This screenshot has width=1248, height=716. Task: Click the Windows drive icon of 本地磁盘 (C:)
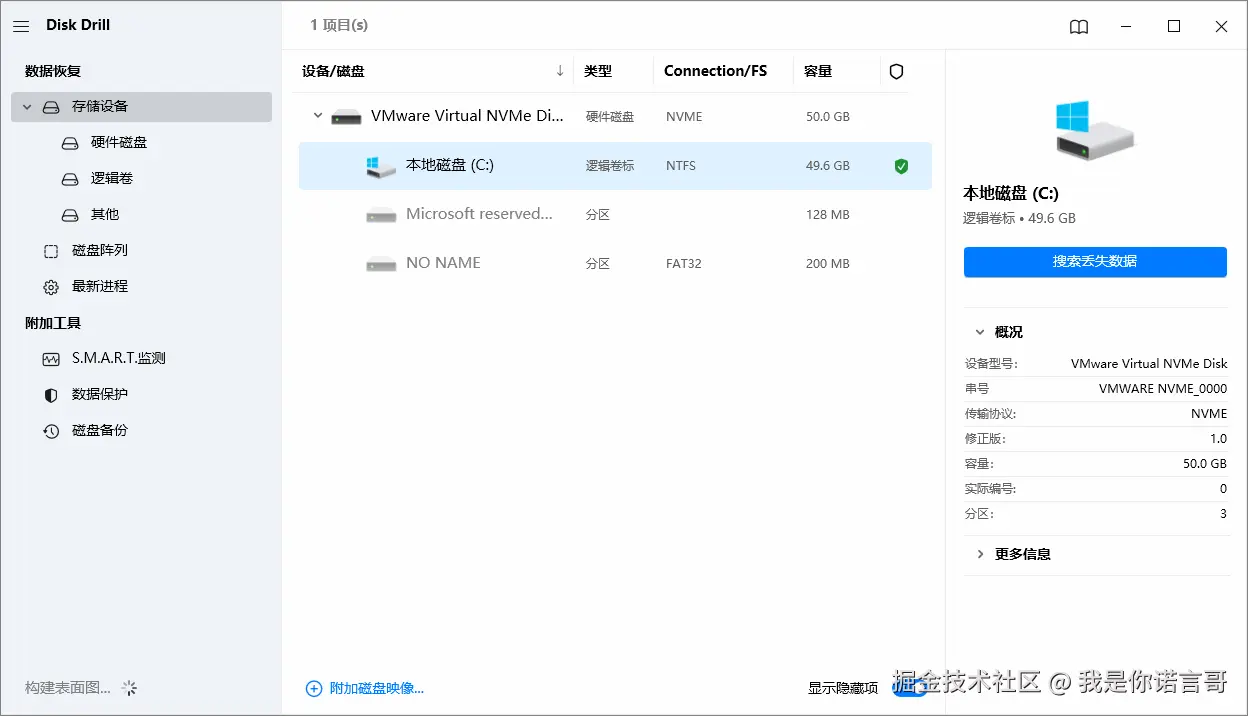pos(380,167)
